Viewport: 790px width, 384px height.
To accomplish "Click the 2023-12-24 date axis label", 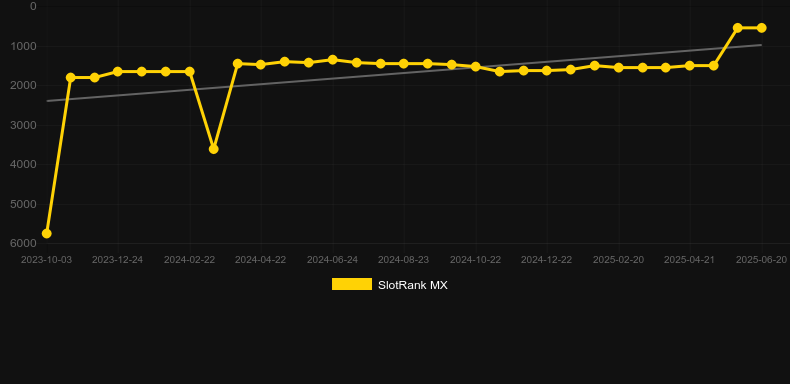I will click(x=117, y=260).
